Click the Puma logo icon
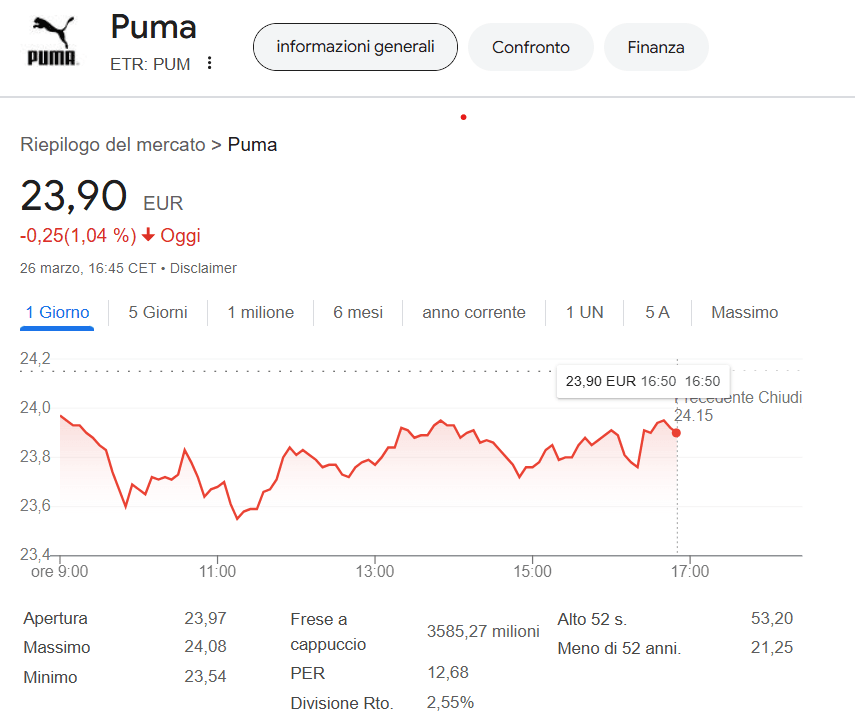Image resolution: width=855 pixels, height=723 pixels. pos(48,42)
